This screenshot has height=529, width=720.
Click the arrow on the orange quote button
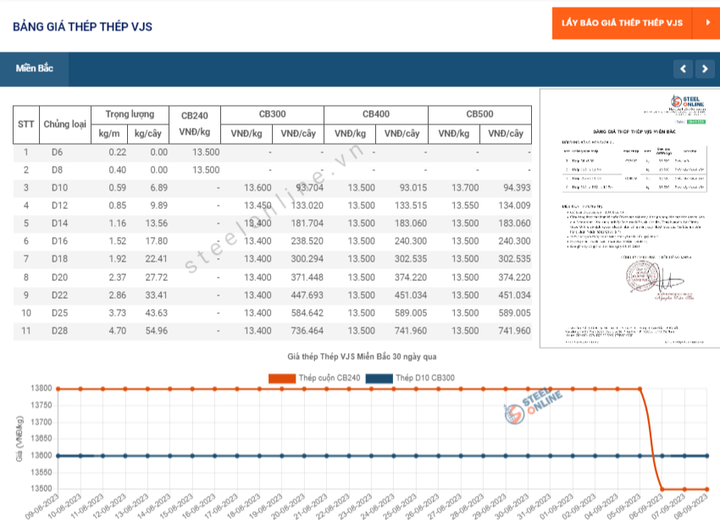coord(707,23)
